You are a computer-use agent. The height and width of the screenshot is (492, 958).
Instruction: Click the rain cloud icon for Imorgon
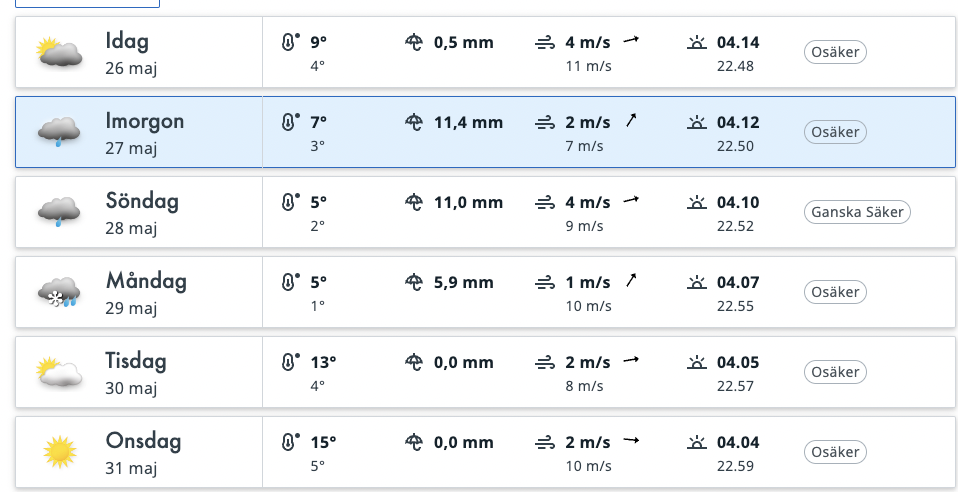[x=60, y=132]
